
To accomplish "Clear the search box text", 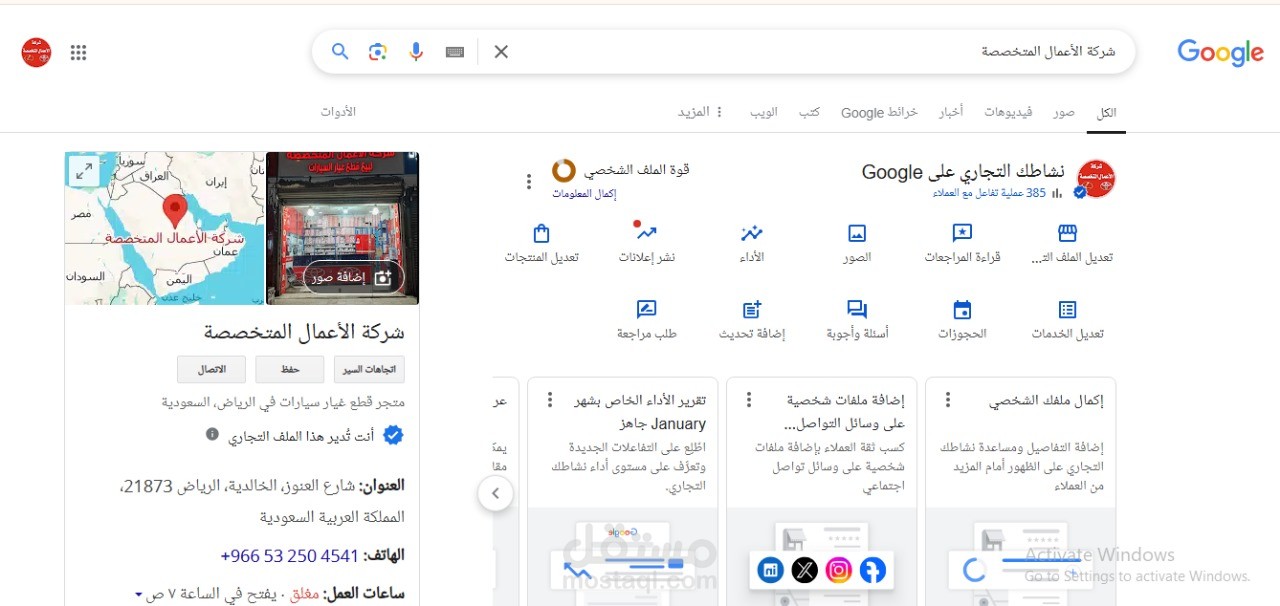I will 502,51.
